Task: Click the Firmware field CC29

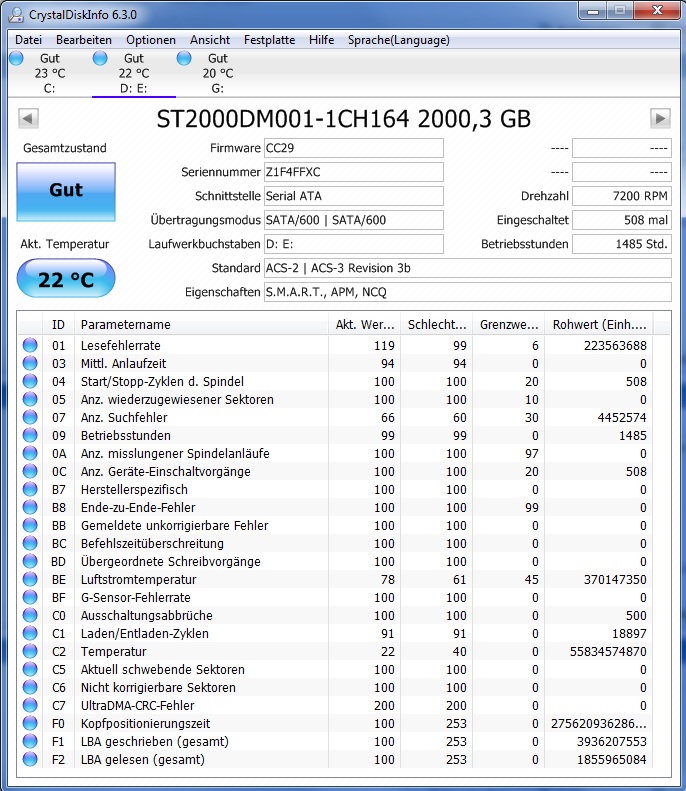Action: (x=354, y=148)
